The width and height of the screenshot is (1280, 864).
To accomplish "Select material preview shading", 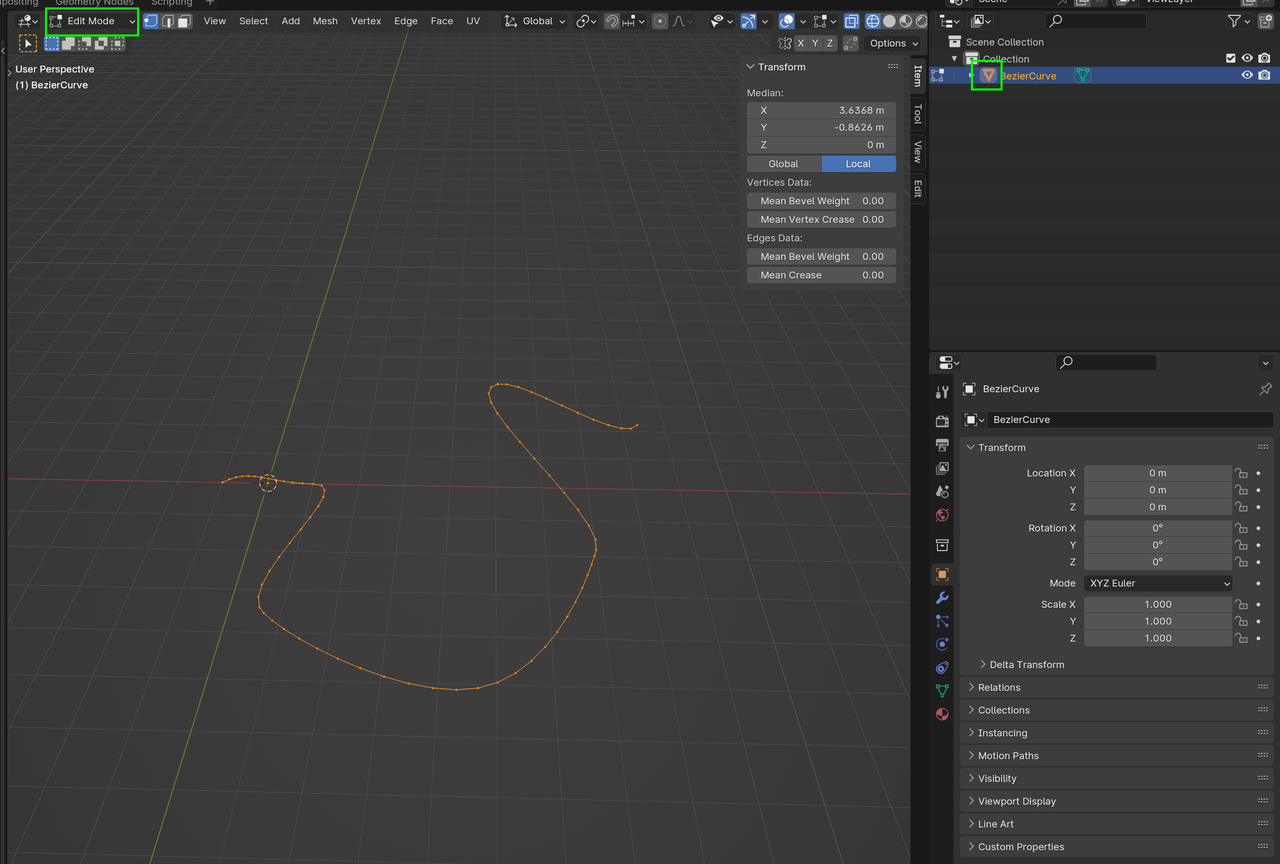I will (x=905, y=21).
